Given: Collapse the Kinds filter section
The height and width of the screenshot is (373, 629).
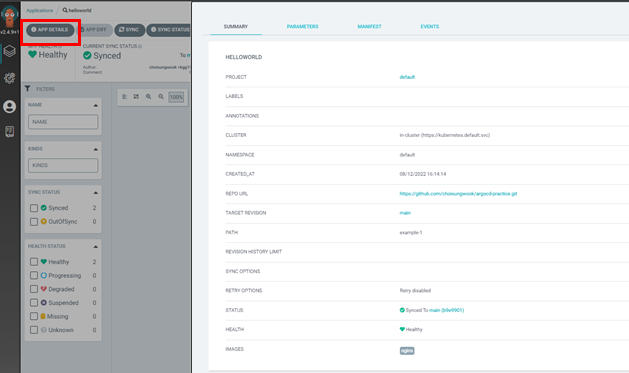Looking at the screenshot, I should [95, 149].
